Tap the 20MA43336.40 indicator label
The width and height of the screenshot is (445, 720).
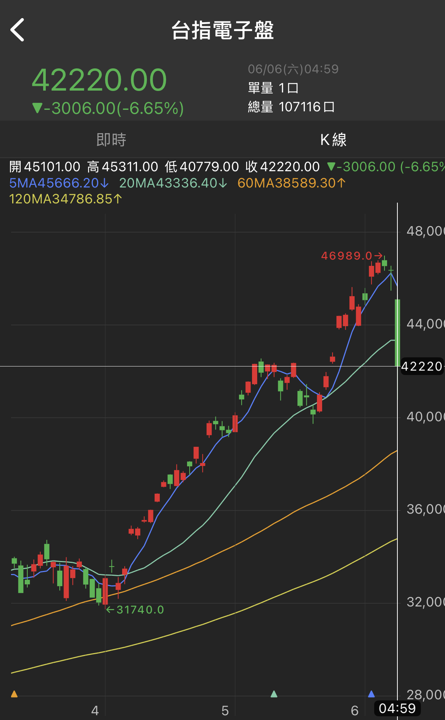pyautogui.click(x=174, y=183)
